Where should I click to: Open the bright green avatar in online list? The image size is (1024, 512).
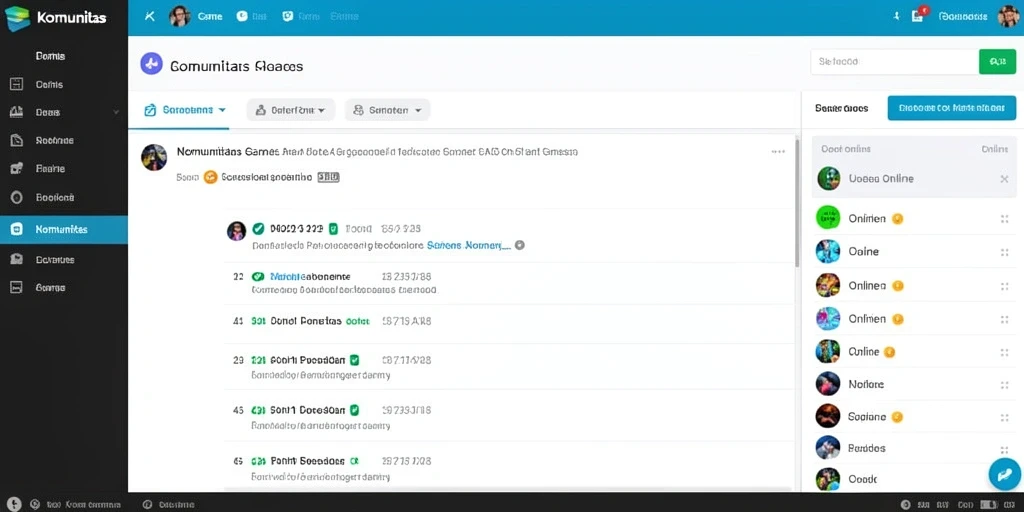[x=828, y=217]
